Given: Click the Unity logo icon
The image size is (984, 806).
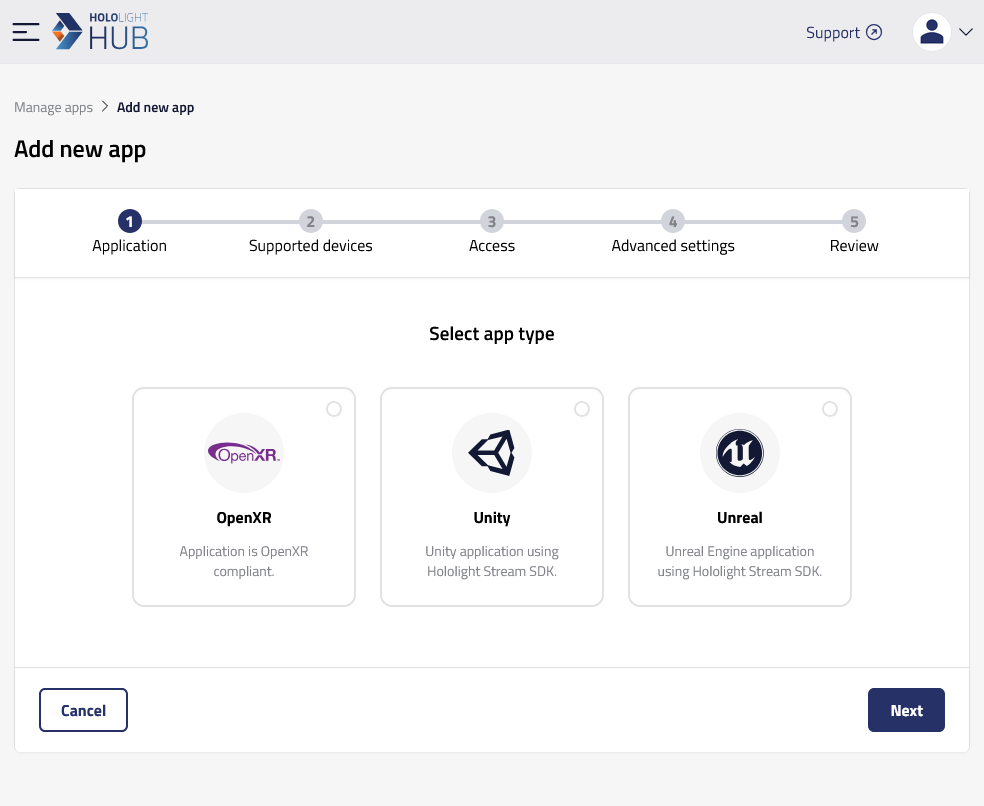Looking at the screenshot, I should click(492, 453).
